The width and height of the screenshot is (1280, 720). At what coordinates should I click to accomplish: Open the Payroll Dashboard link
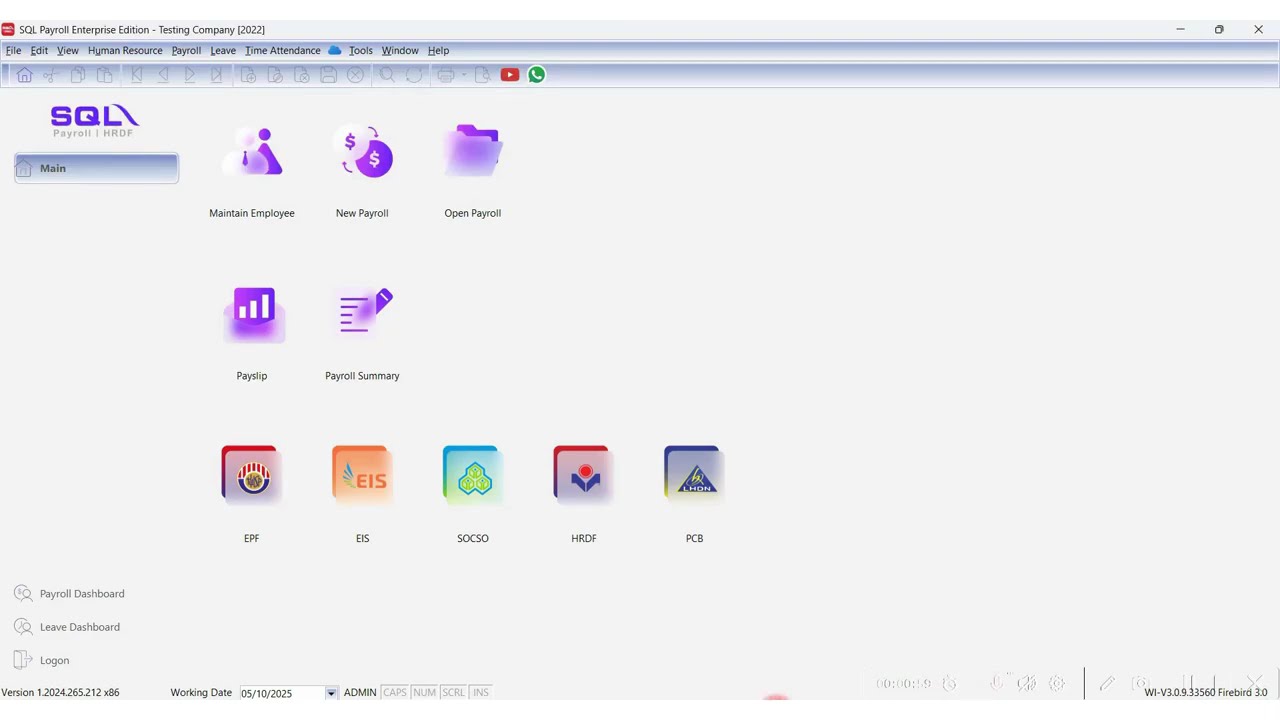coord(70,594)
